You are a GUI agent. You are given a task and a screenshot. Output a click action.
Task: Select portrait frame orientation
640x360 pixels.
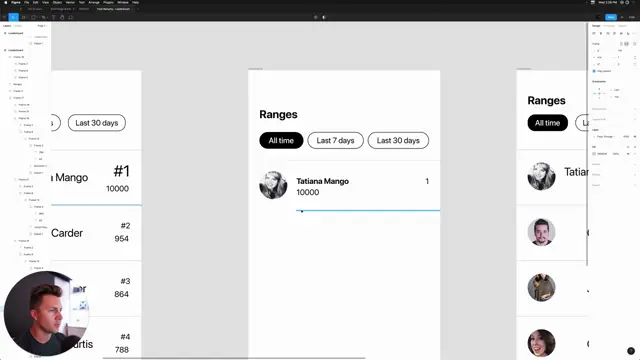click(x=621, y=44)
